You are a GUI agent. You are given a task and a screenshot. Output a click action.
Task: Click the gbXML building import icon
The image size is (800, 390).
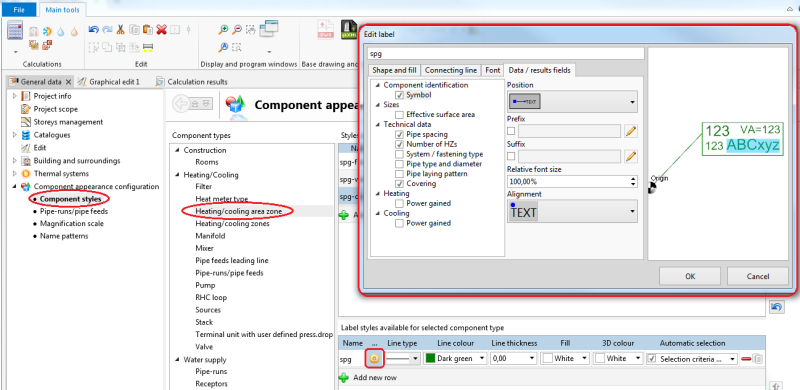348,29
